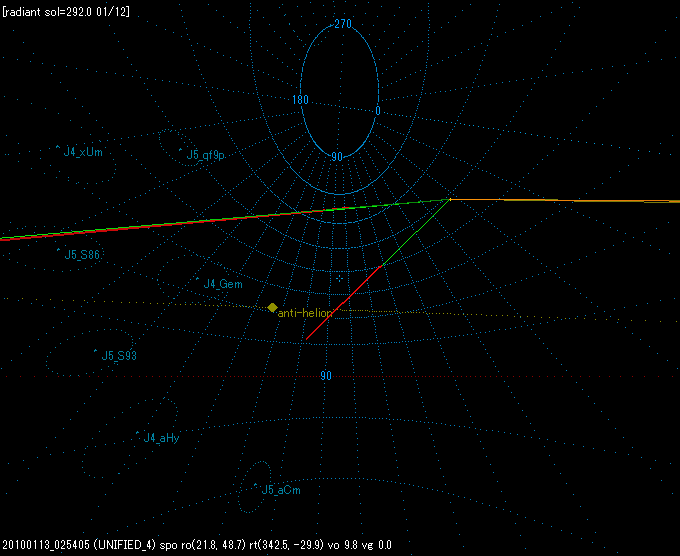Image resolution: width=680 pixels, height=556 pixels.
Task: Select the anti-helion text label
Action: [305, 313]
